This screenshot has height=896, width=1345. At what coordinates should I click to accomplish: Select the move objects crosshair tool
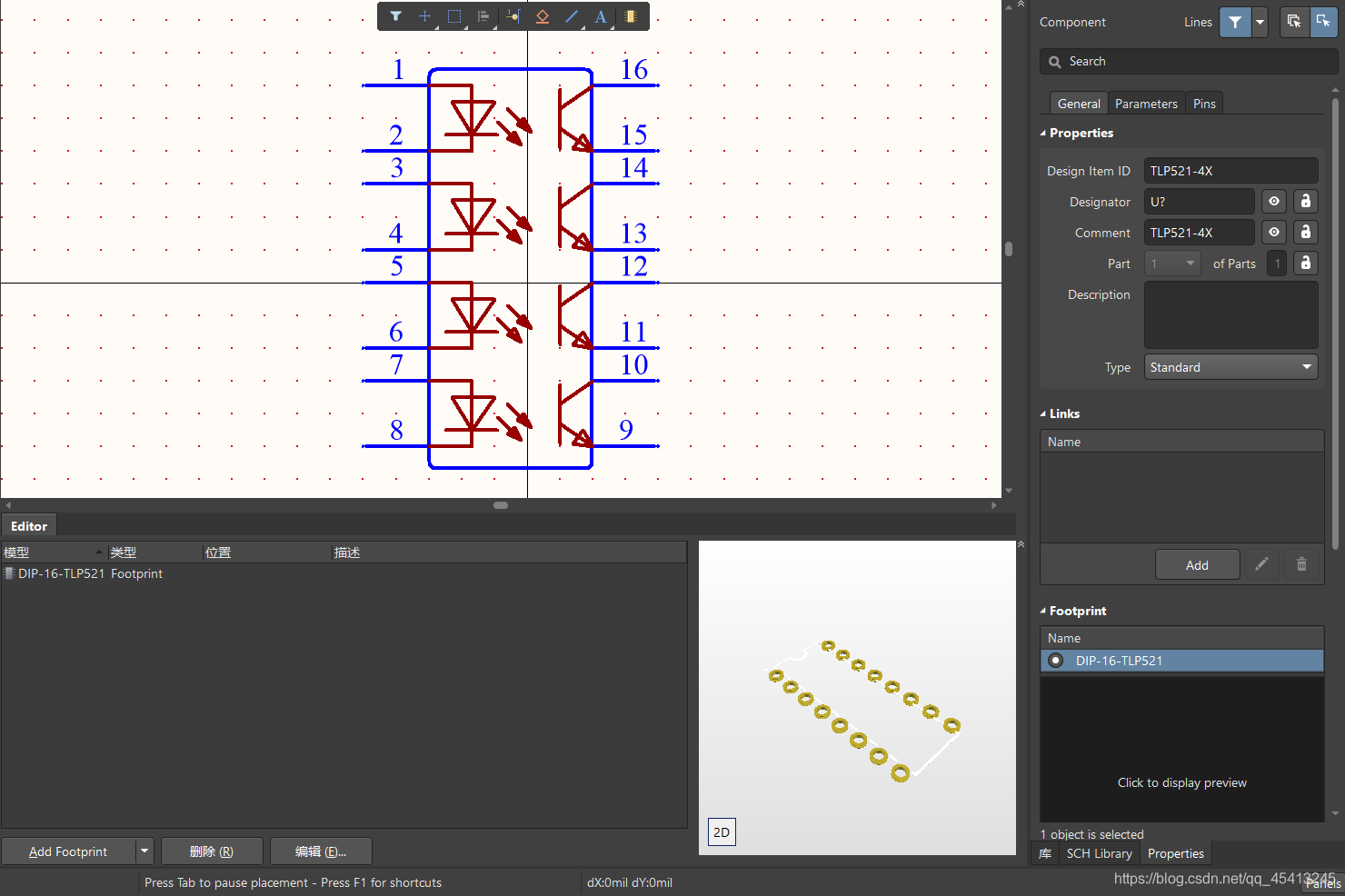tap(425, 16)
